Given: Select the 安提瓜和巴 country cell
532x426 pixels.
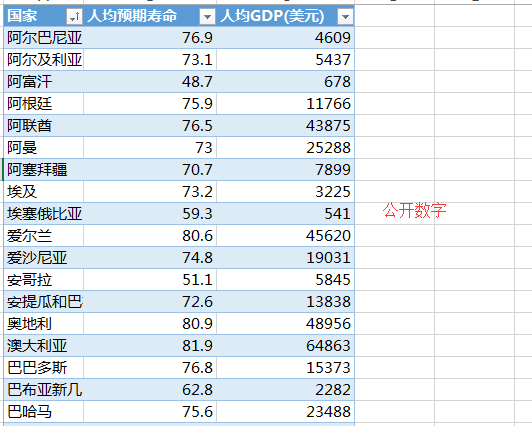Looking at the screenshot, I should (x=43, y=302).
